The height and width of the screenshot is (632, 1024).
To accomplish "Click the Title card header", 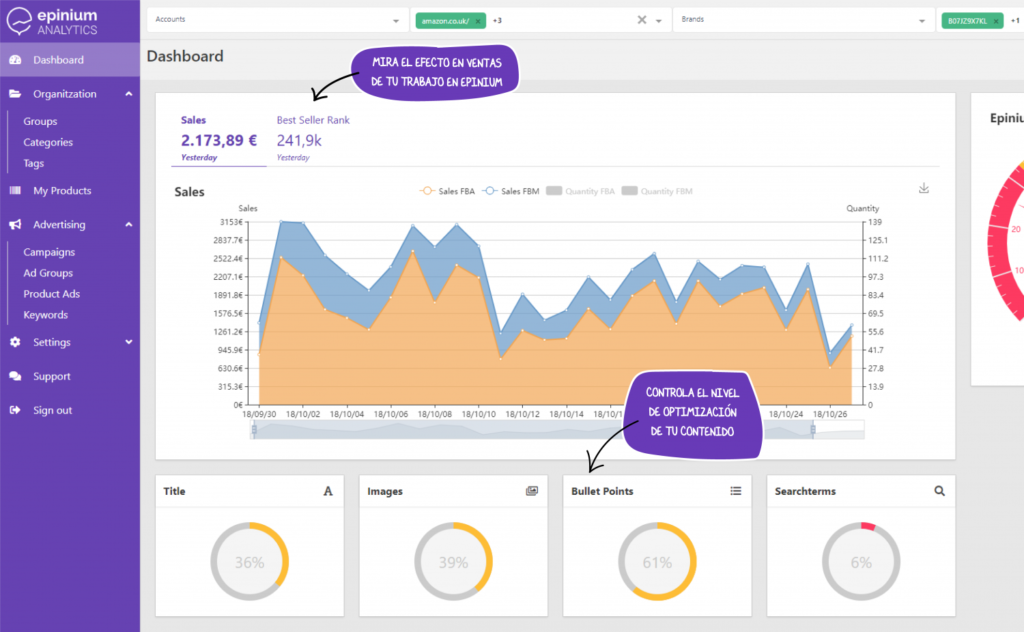I will [x=249, y=491].
